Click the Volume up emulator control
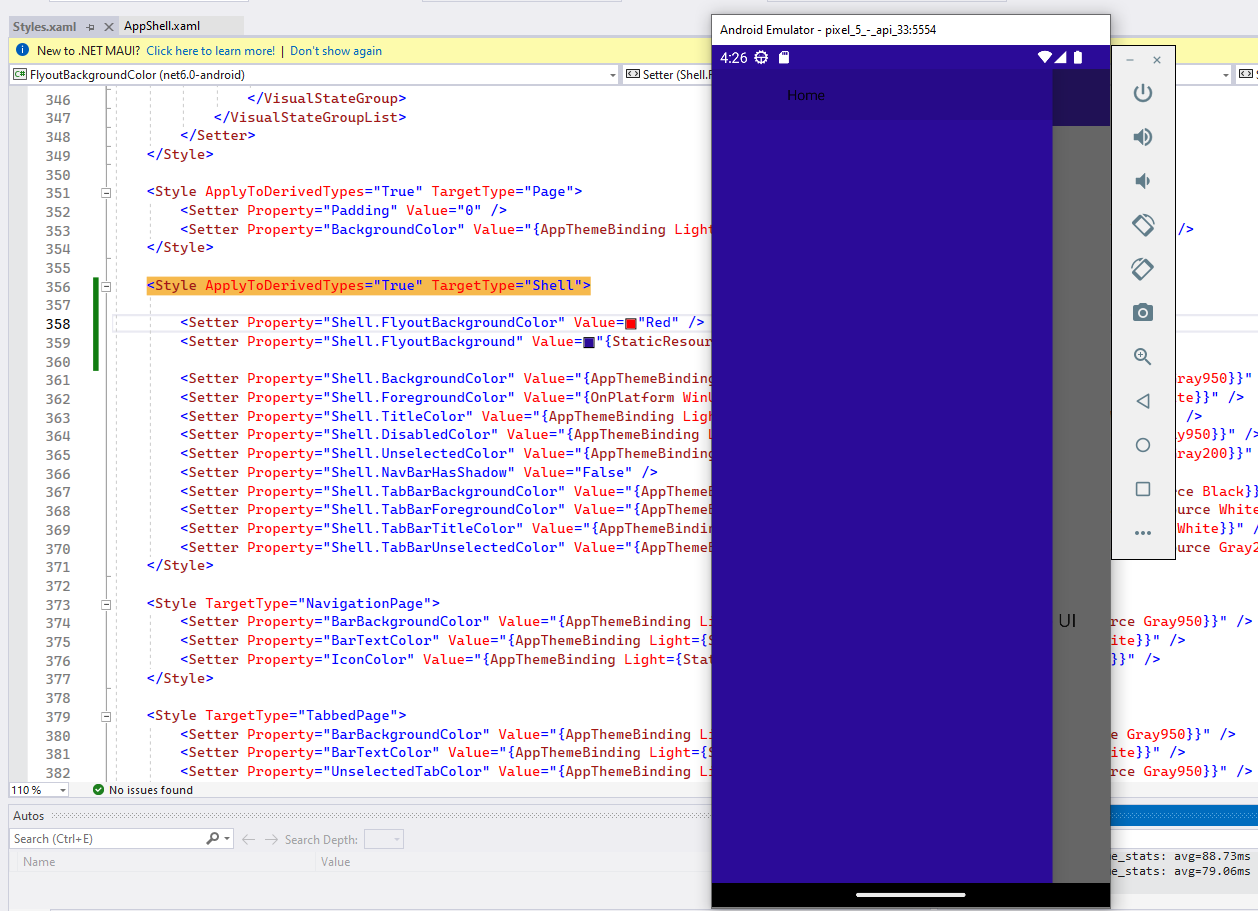The height and width of the screenshot is (911, 1258). (1143, 137)
